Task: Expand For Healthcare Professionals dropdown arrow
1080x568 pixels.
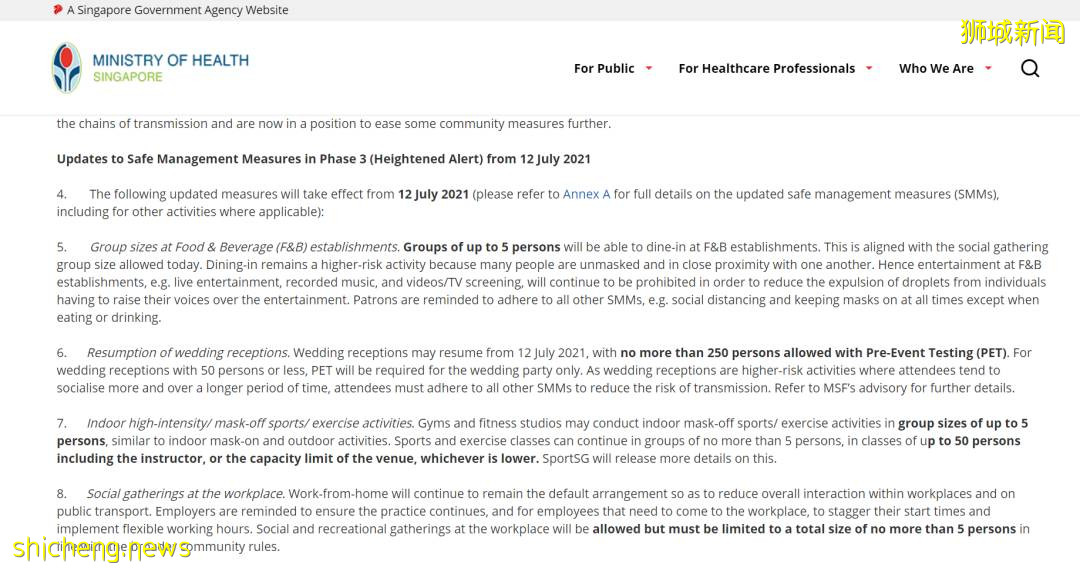Action: [869, 68]
